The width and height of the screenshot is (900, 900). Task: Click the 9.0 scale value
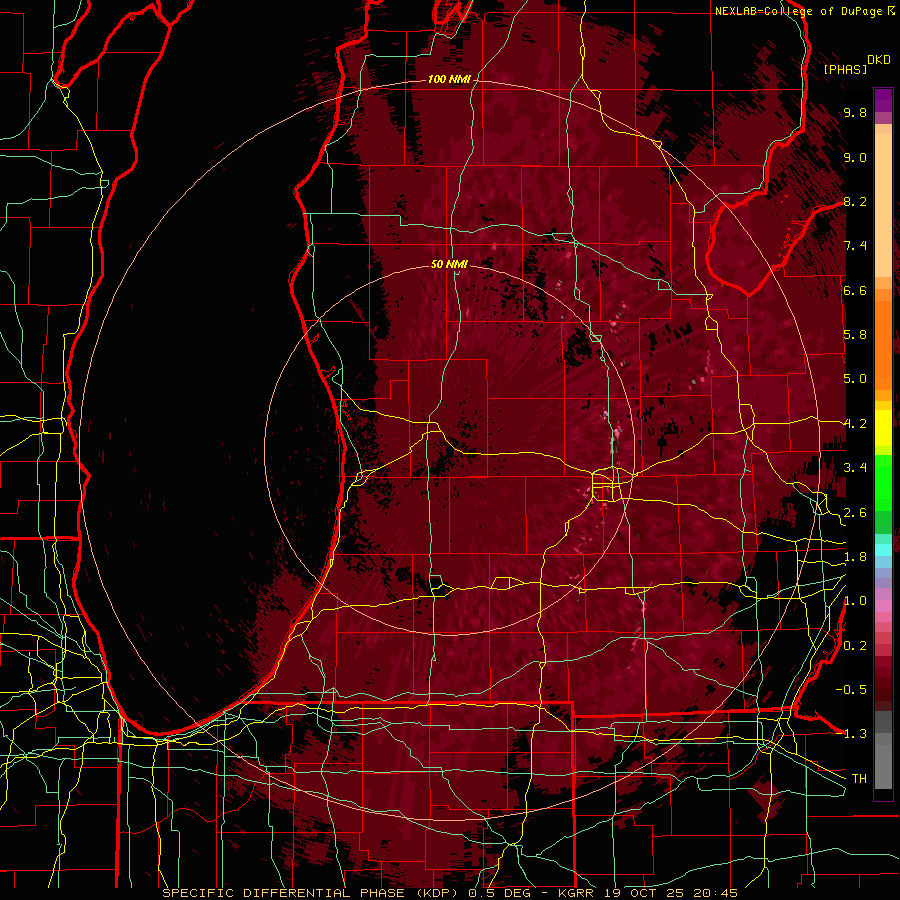coord(855,157)
